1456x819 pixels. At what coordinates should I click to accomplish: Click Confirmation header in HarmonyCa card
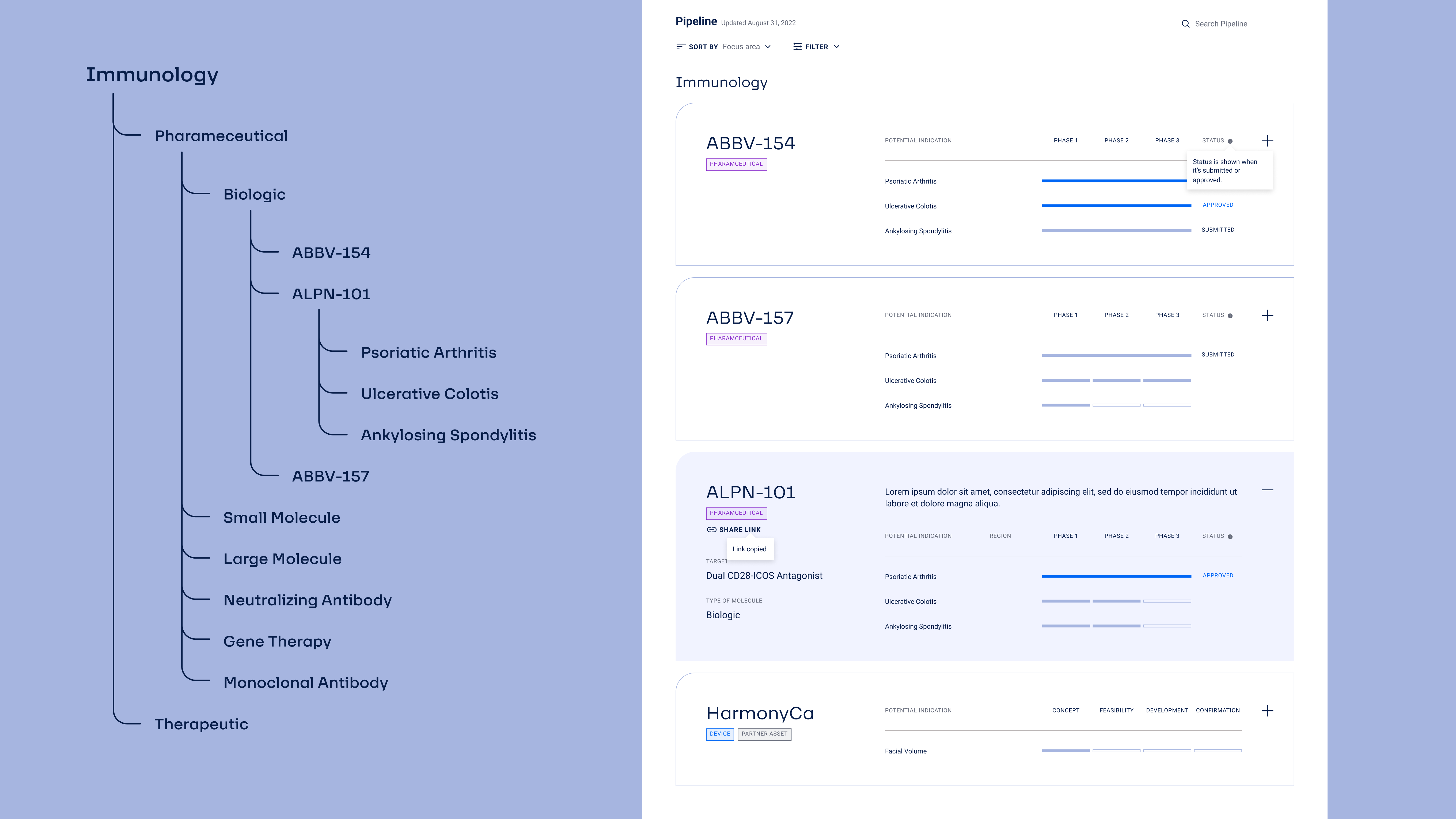(1218, 711)
